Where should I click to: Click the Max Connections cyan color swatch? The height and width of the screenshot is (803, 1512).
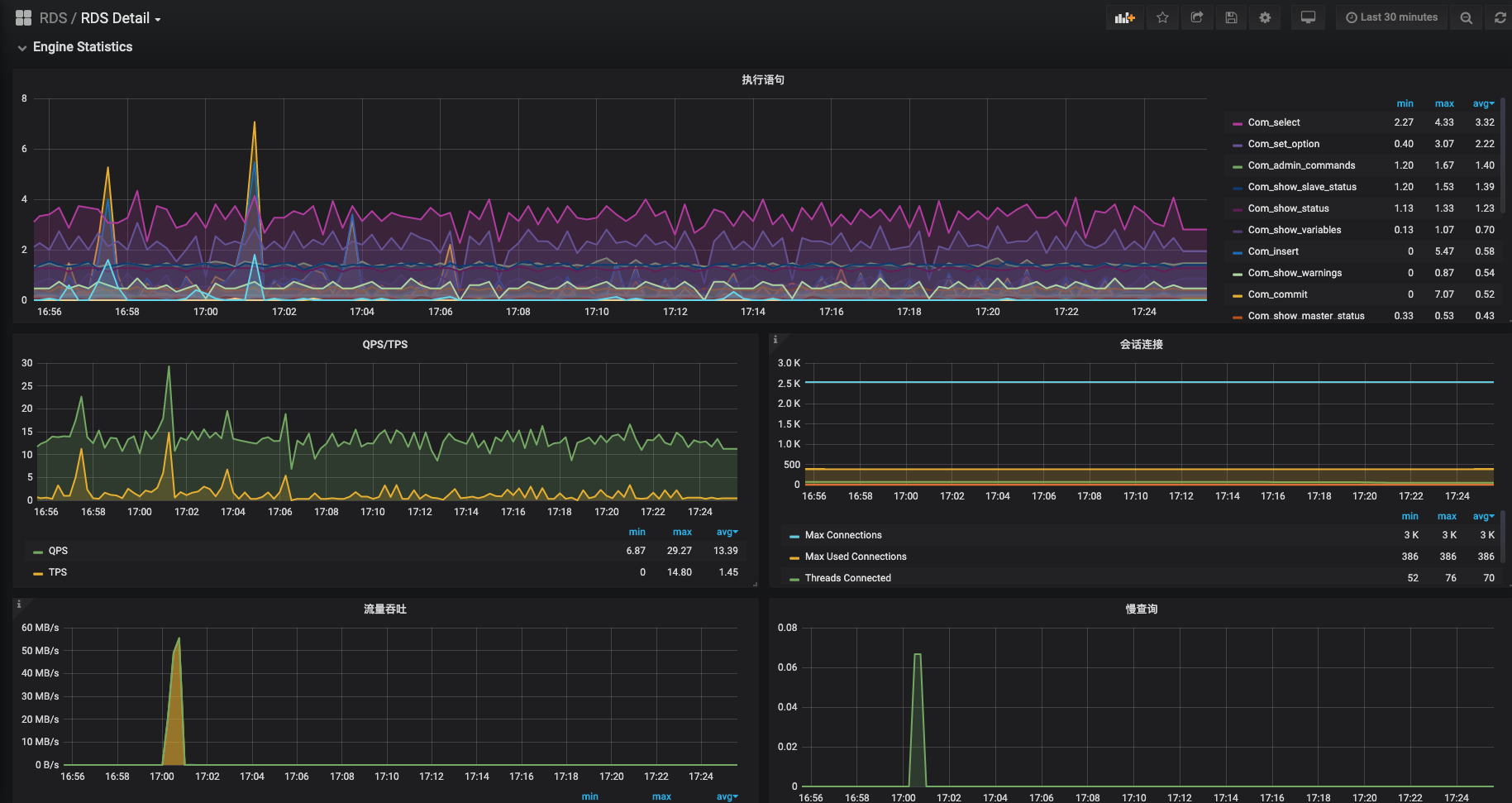(794, 536)
